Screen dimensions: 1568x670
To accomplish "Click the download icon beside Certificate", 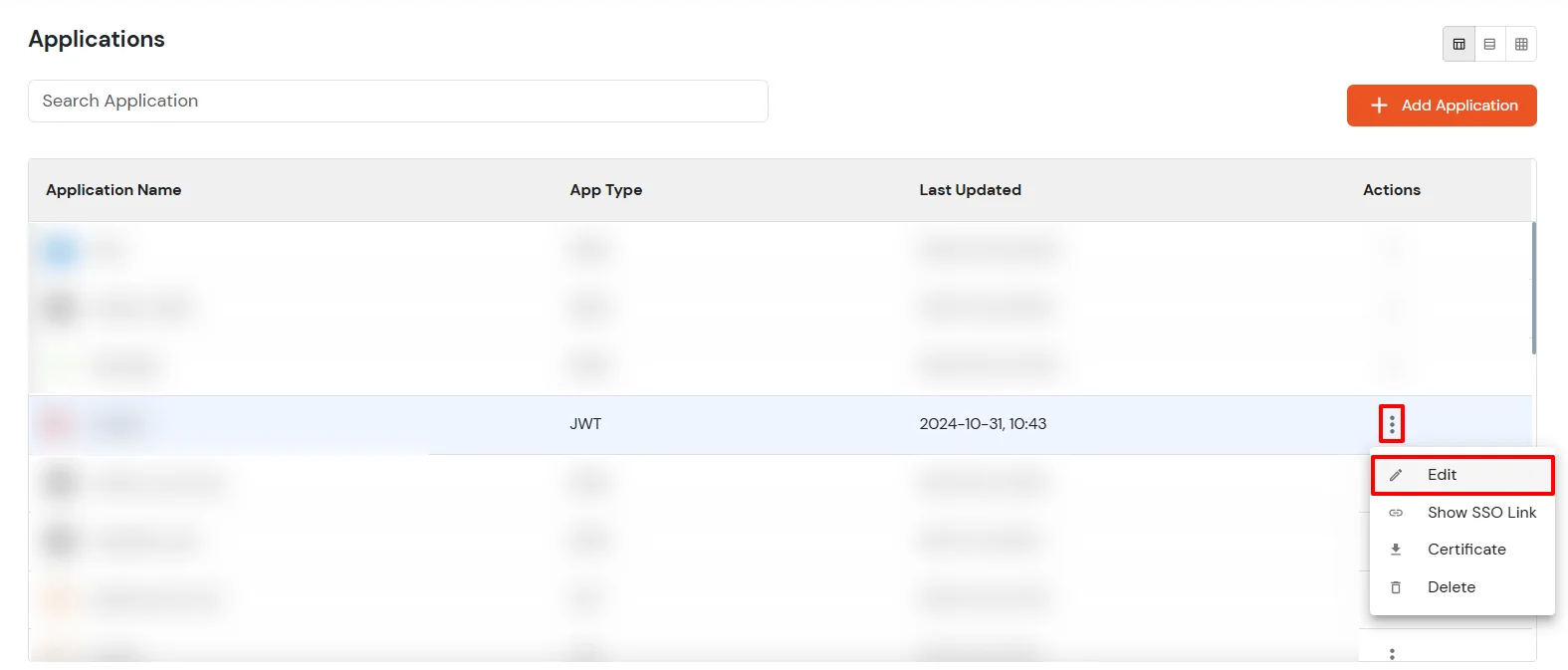I will click(1396, 550).
